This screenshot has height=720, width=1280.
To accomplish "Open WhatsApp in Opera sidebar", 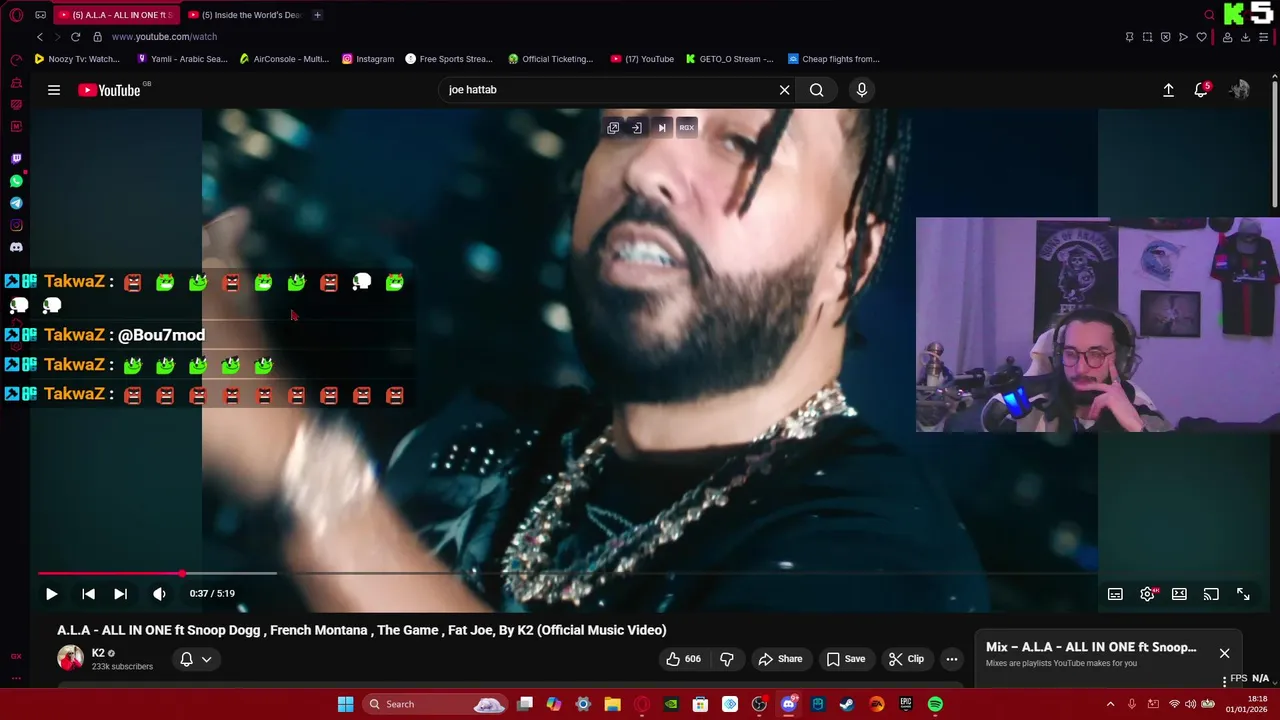I will tap(16, 181).
